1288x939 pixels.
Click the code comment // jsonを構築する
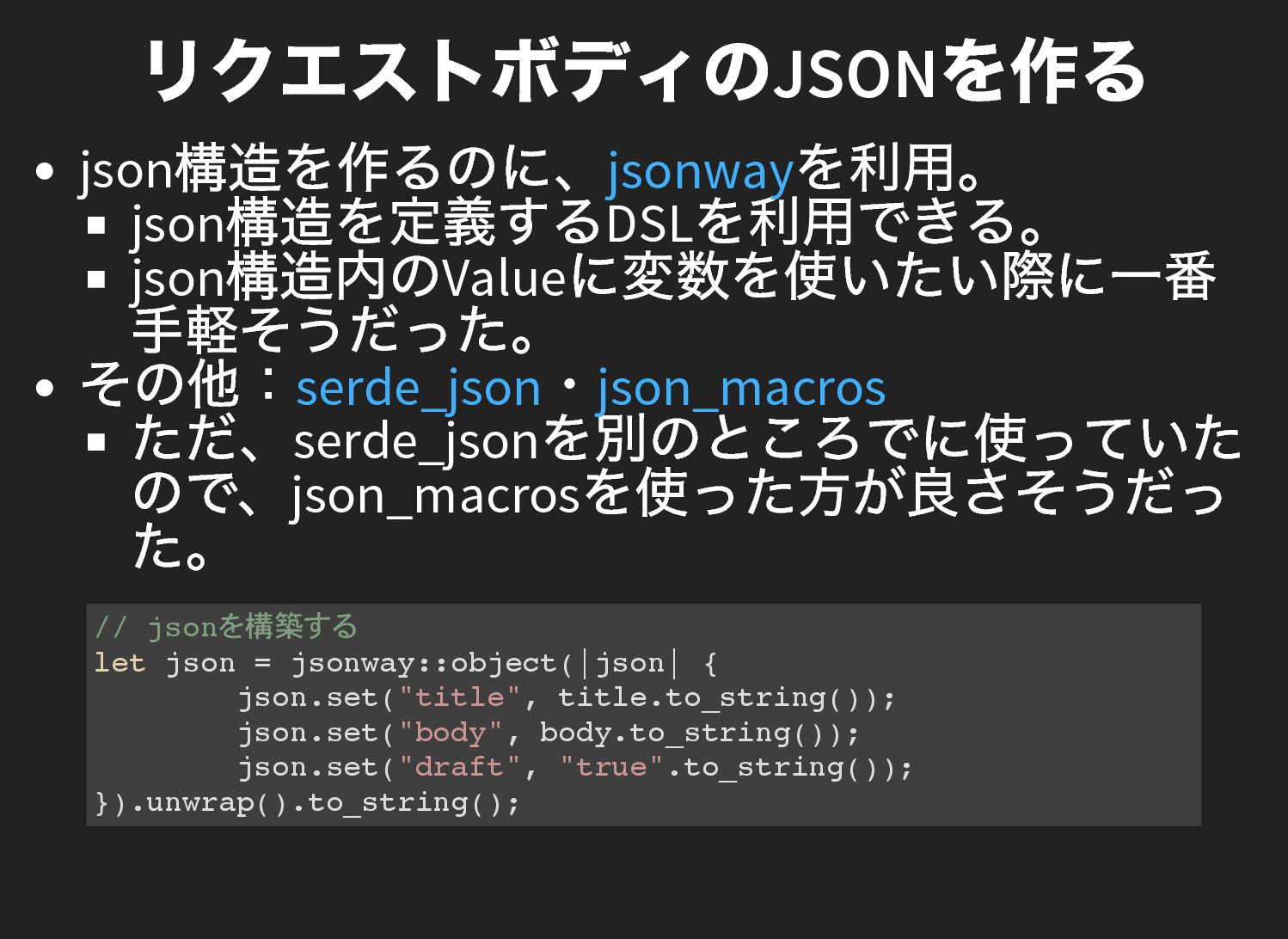click(x=225, y=627)
